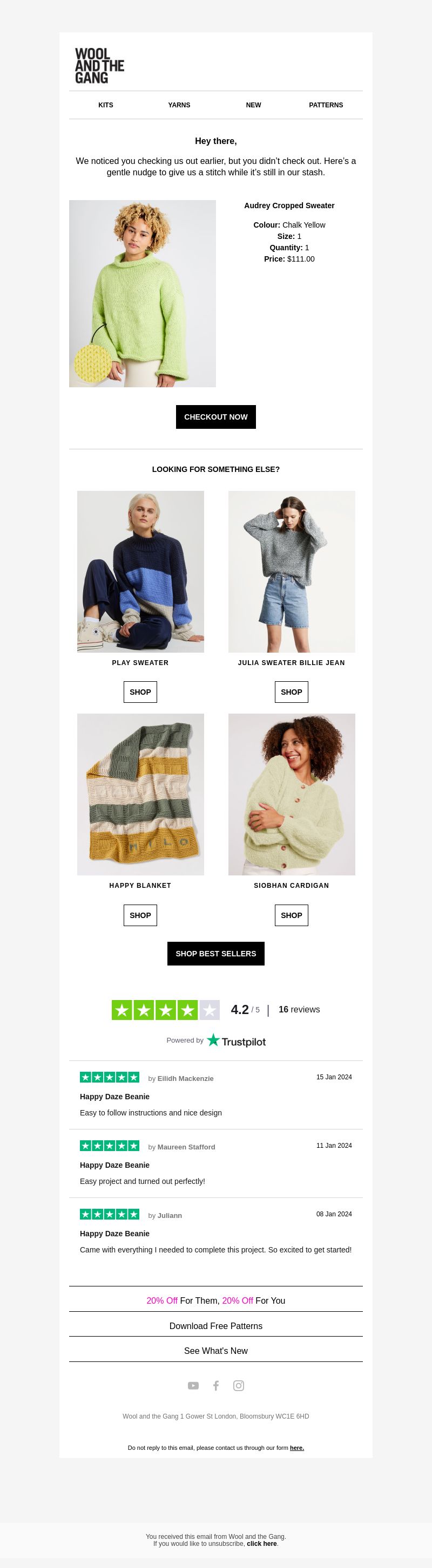Open the New navigation item
This screenshot has width=432, height=1568.
click(x=253, y=105)
